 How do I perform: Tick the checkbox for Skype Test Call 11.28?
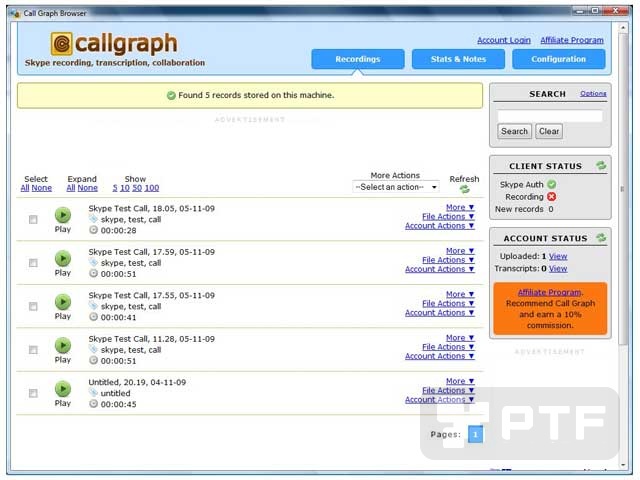point(33,350)
